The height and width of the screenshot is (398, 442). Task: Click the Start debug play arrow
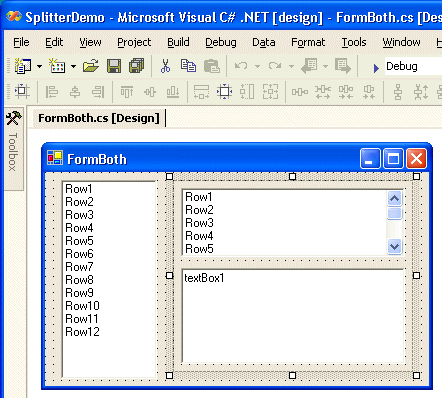click(x=376, y=68)
